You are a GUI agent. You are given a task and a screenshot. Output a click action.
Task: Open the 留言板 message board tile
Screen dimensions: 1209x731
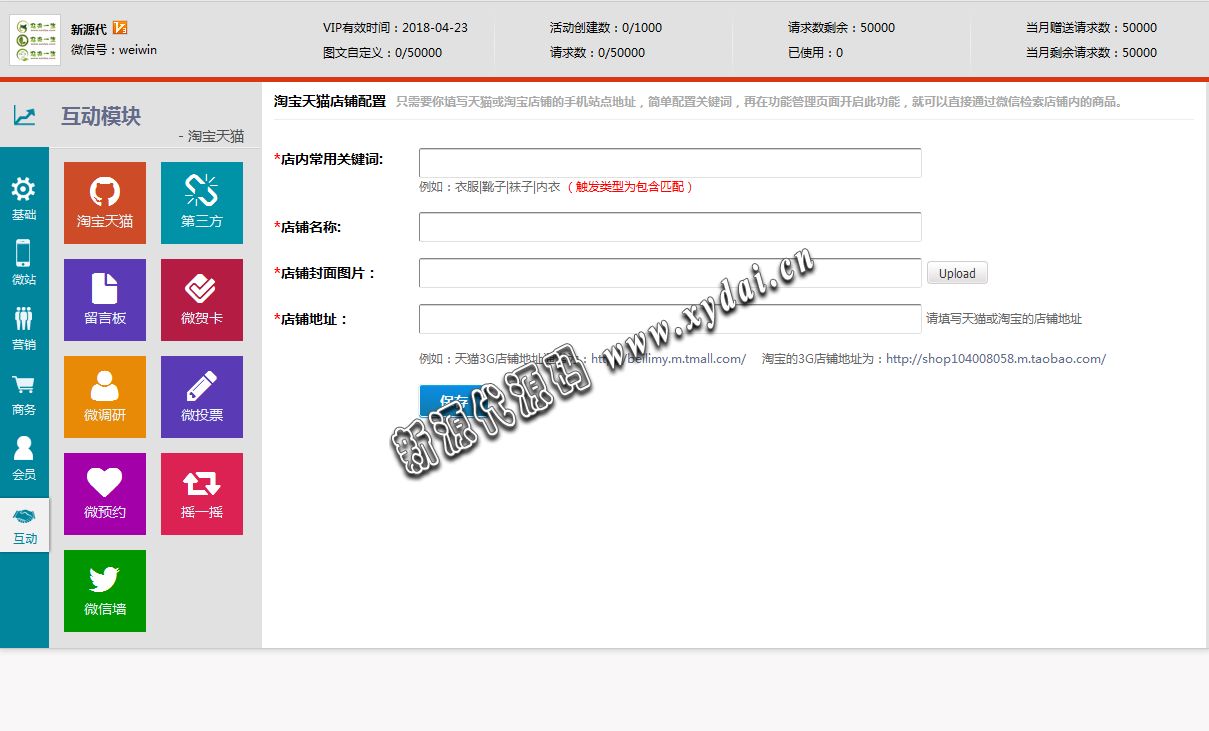[x=105, y=300]
